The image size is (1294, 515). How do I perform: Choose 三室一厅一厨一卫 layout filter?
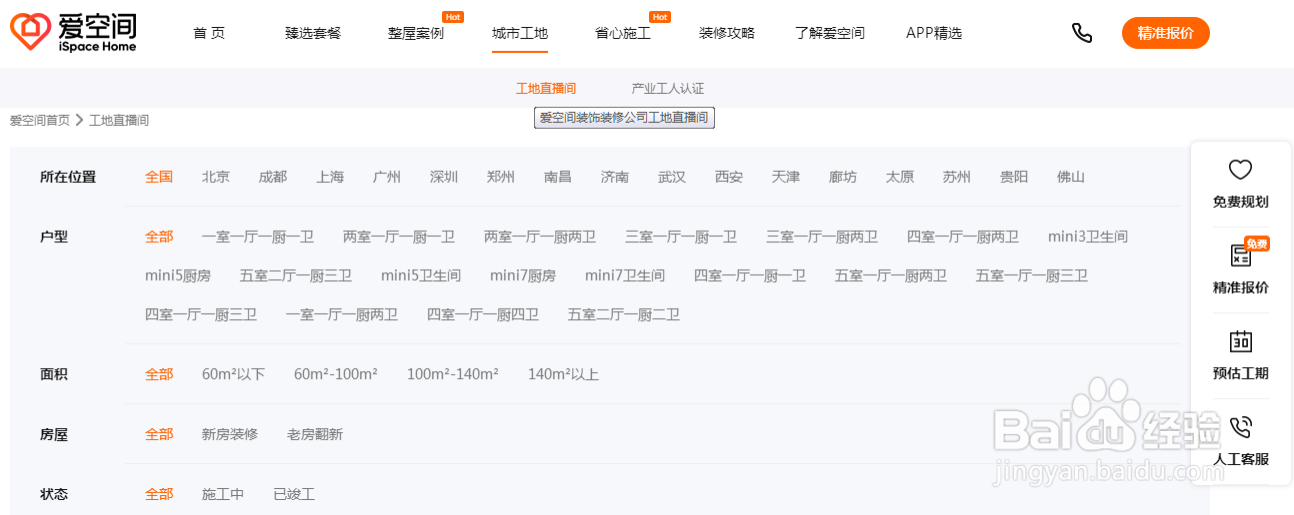(x=681, y=237)
